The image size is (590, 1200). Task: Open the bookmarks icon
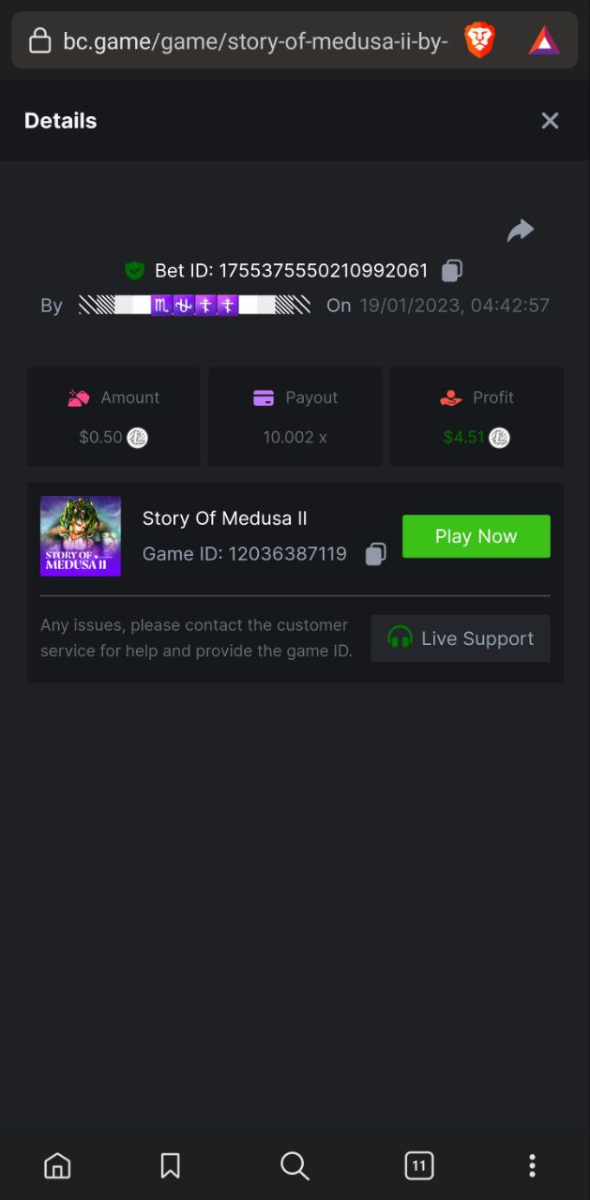tap(170, 1165)
